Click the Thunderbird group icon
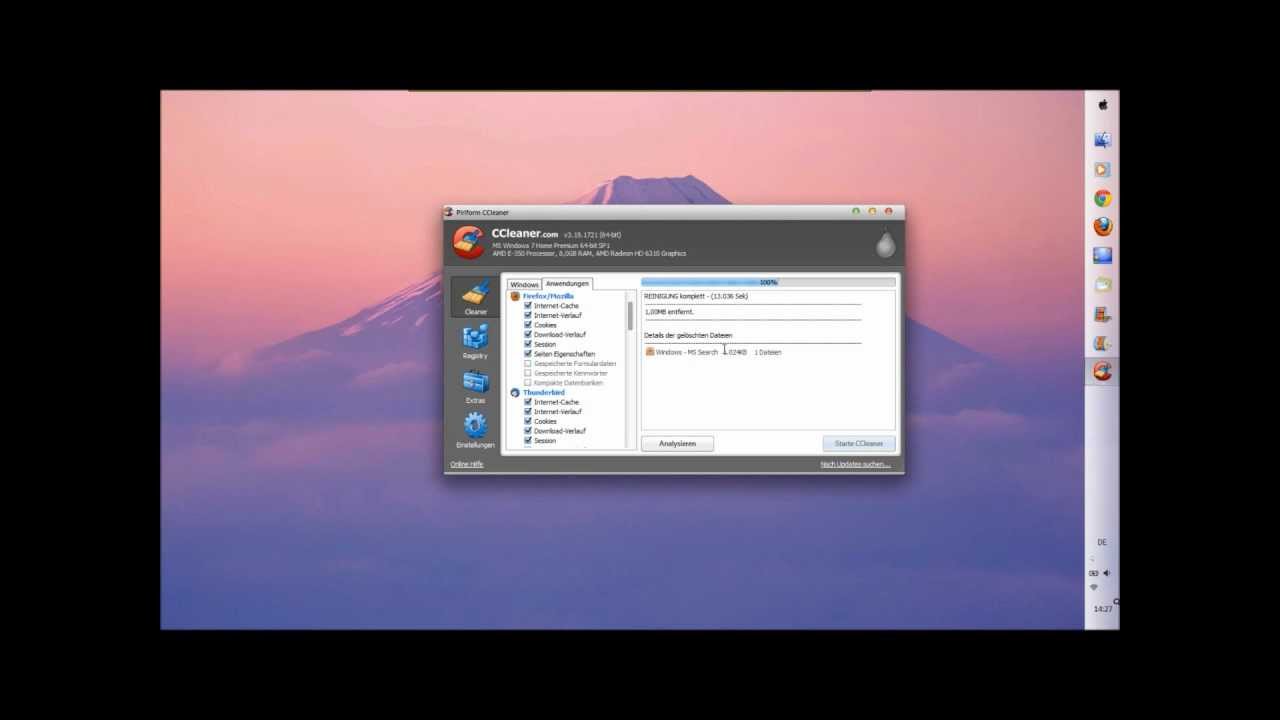The width and height of the screenshot is (1280, 720). [x=515, y=393]
